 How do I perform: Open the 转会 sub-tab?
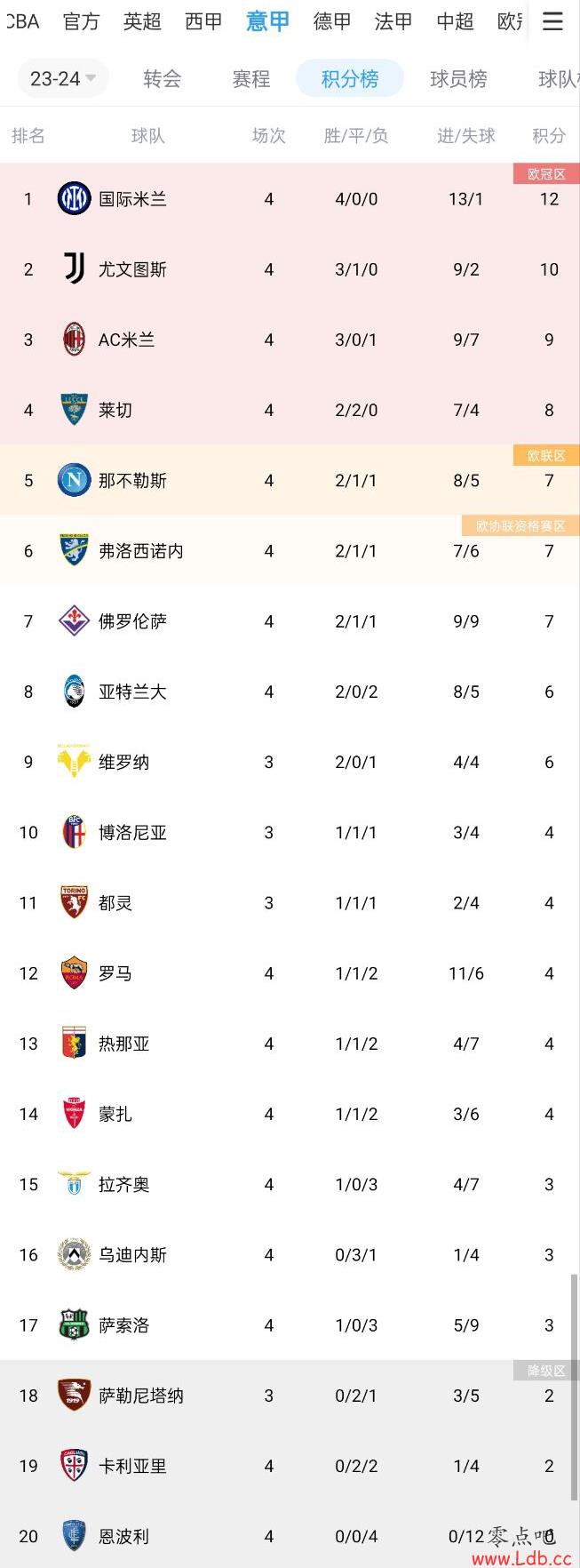coord(163,79)
